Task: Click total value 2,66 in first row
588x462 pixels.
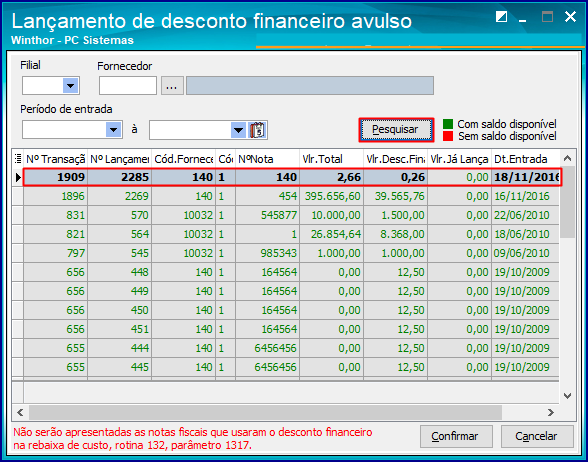Action: coord(332,177)
